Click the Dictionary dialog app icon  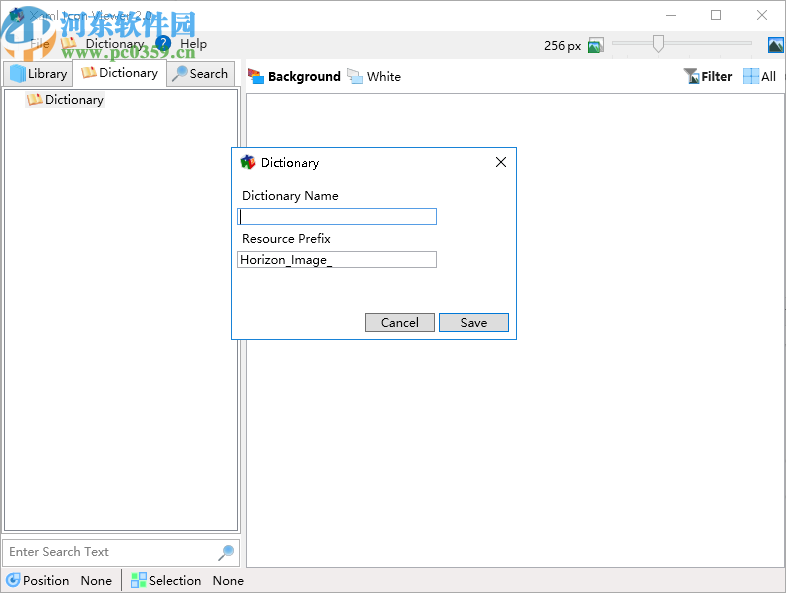click(248, 162)
